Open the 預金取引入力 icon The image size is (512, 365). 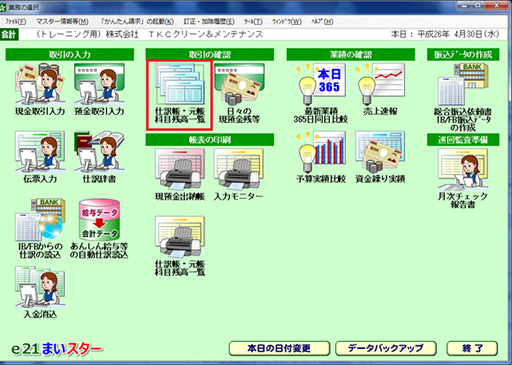tap(99, 89)
